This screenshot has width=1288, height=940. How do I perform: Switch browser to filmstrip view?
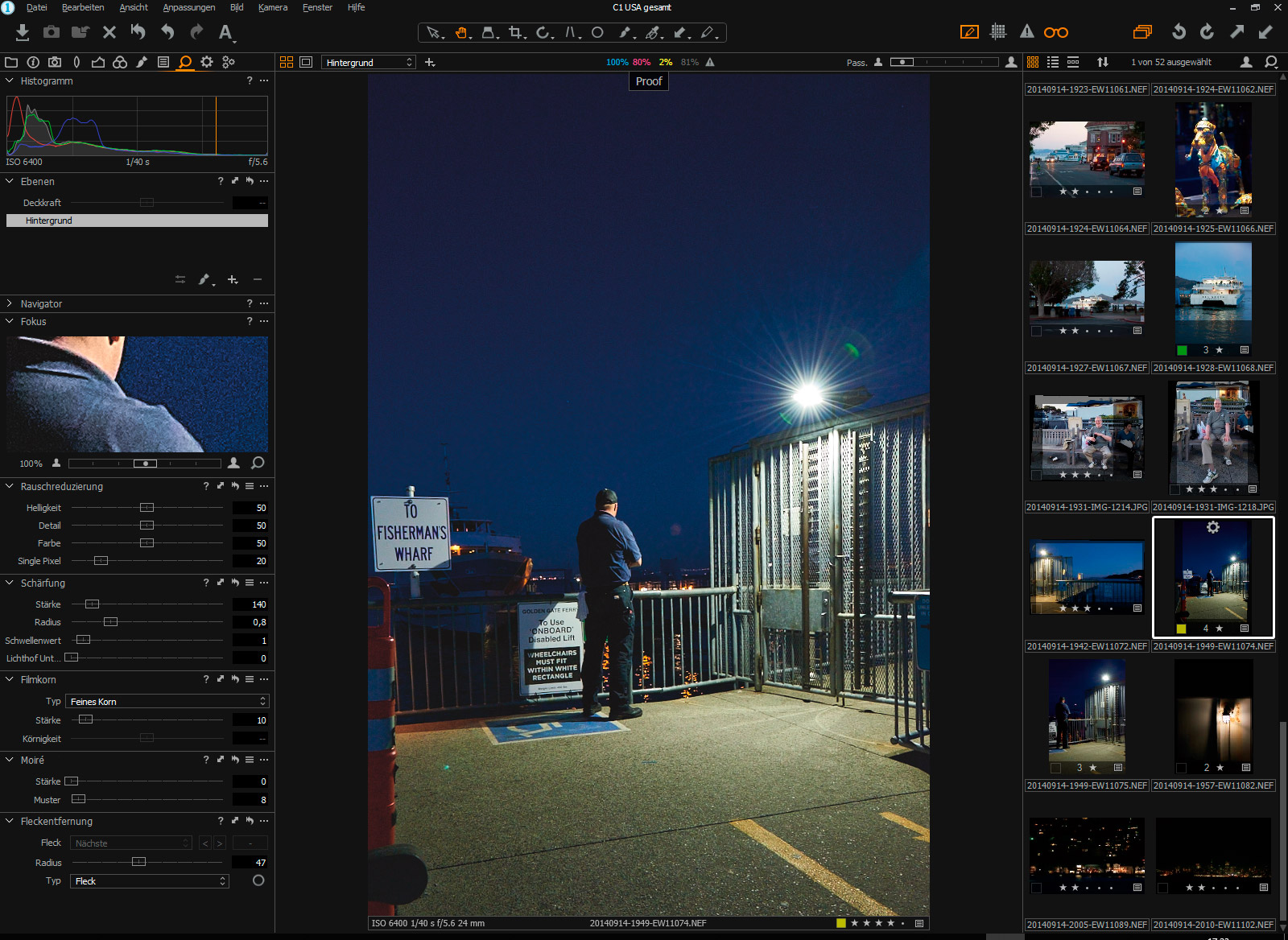coord(1073,62)
